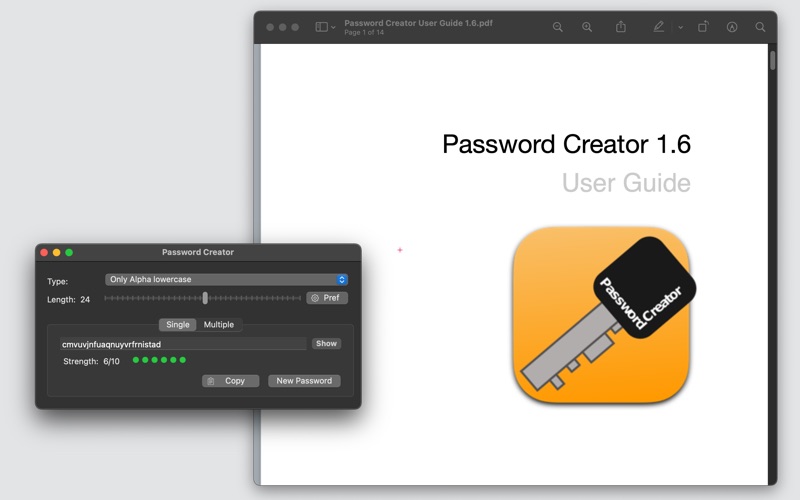Viewport: 800px width, 500px height.
Task: Select the Single tab
Action: (x=178, y=324)
